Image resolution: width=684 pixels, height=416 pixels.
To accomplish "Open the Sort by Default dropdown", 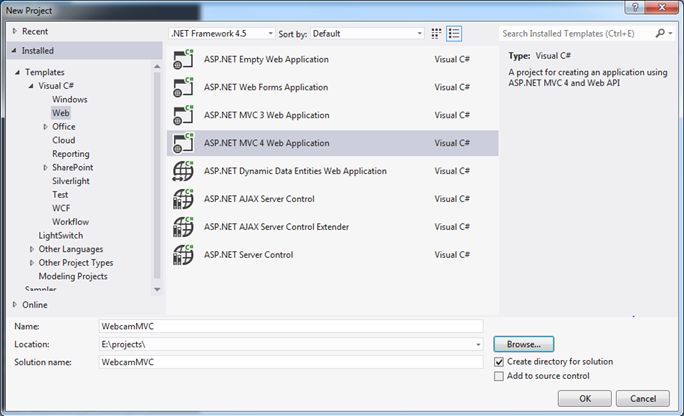I will [x=367, y=34].
